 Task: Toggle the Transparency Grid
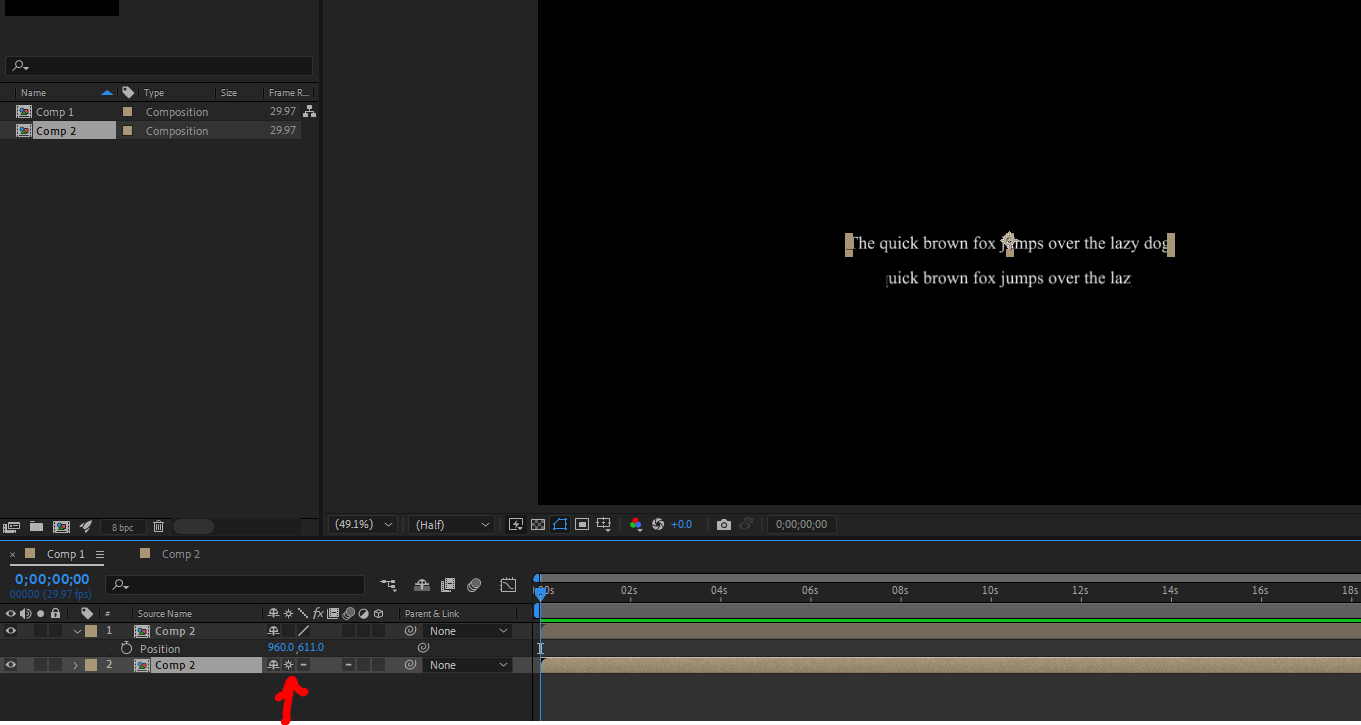[538, 524]
